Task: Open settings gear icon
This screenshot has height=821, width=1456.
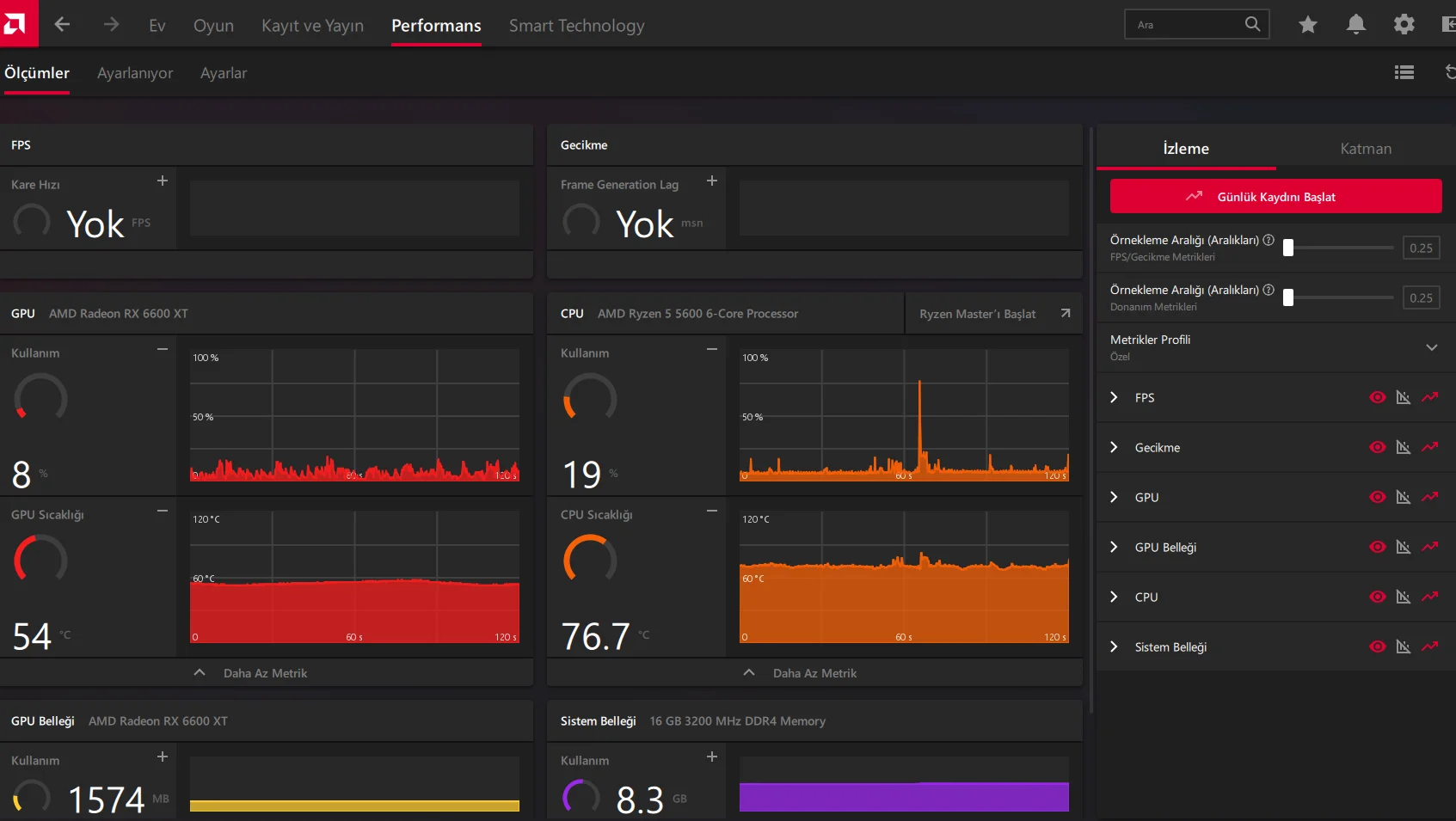Action: point(1404,24)
